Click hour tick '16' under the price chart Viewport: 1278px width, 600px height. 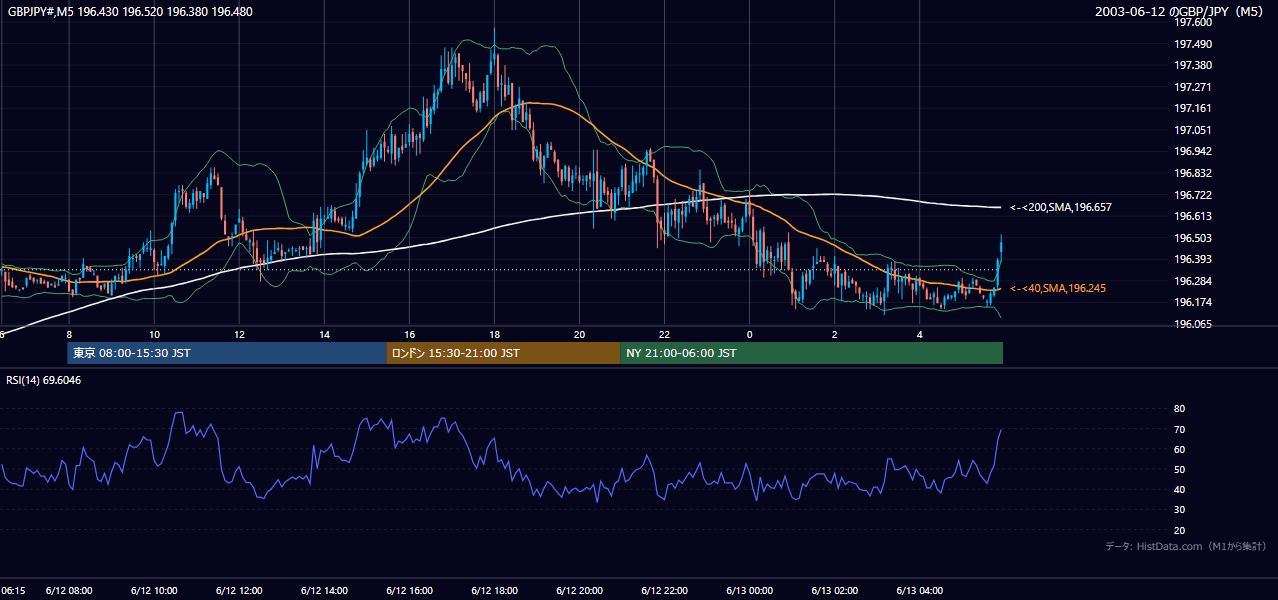pyautogui.click(x=409, y=334)
